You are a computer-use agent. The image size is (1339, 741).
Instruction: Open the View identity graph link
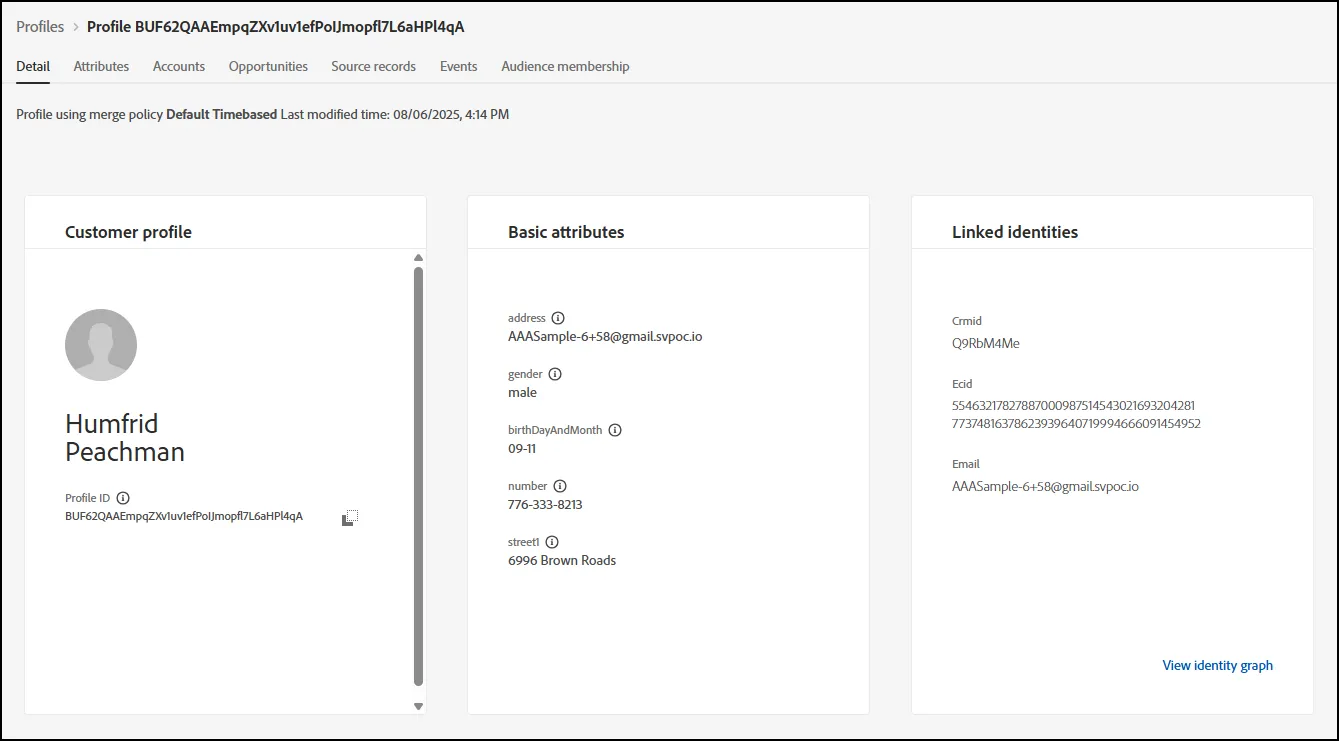pos(1217,665)
